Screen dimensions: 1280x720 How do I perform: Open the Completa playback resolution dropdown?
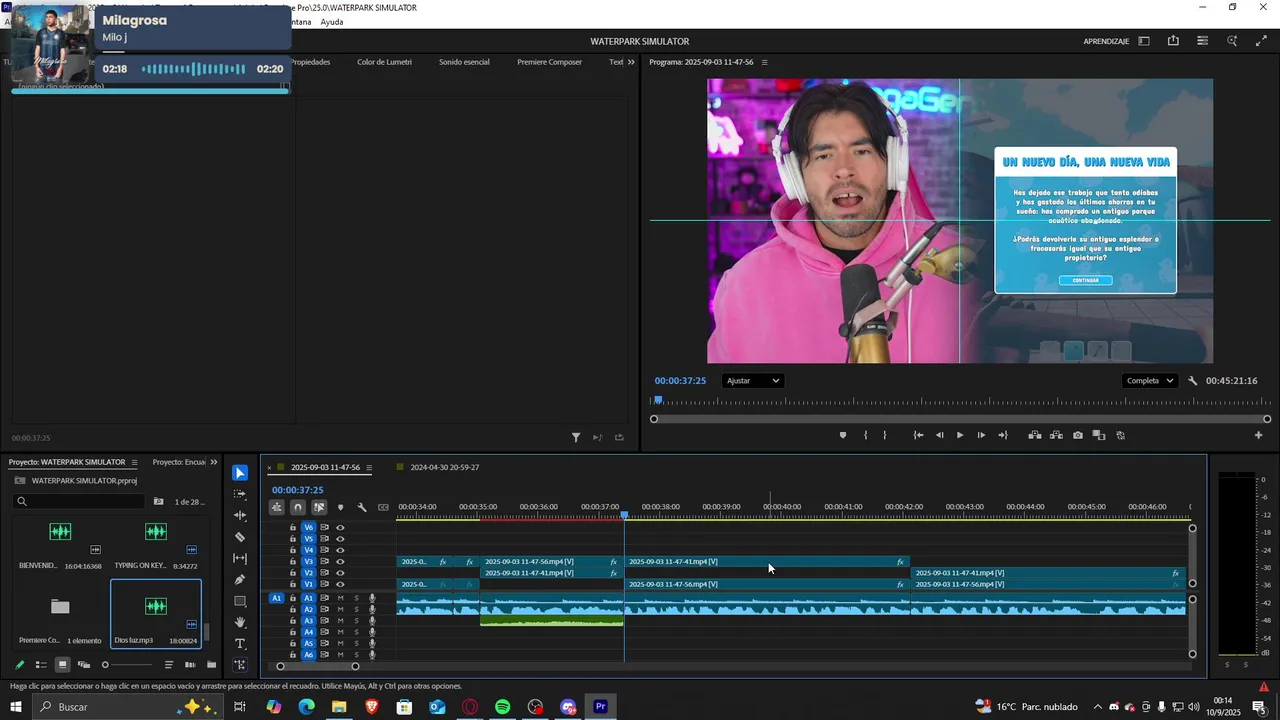point(1149,381)
